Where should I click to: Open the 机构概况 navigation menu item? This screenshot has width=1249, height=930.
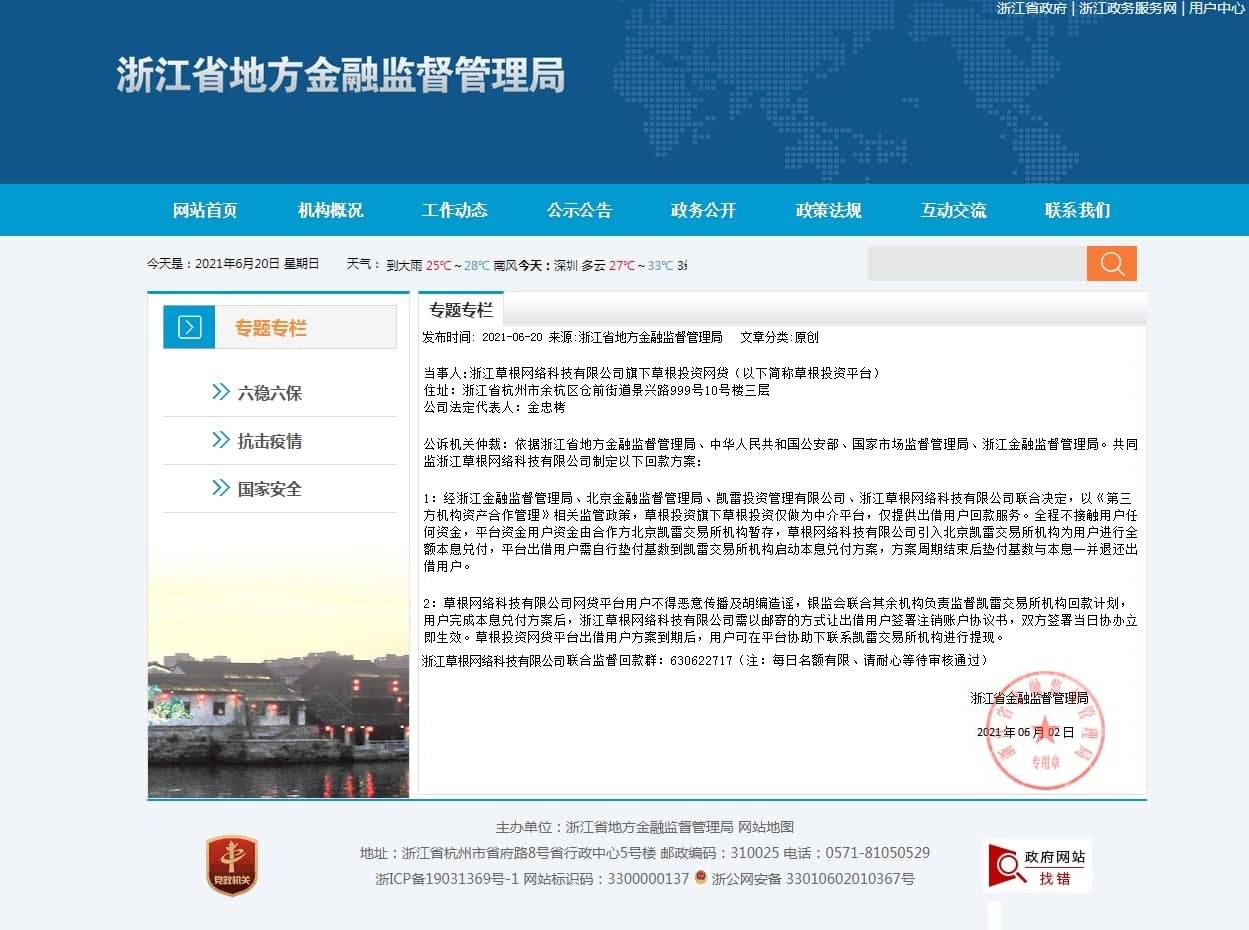[x=330, y=210]
